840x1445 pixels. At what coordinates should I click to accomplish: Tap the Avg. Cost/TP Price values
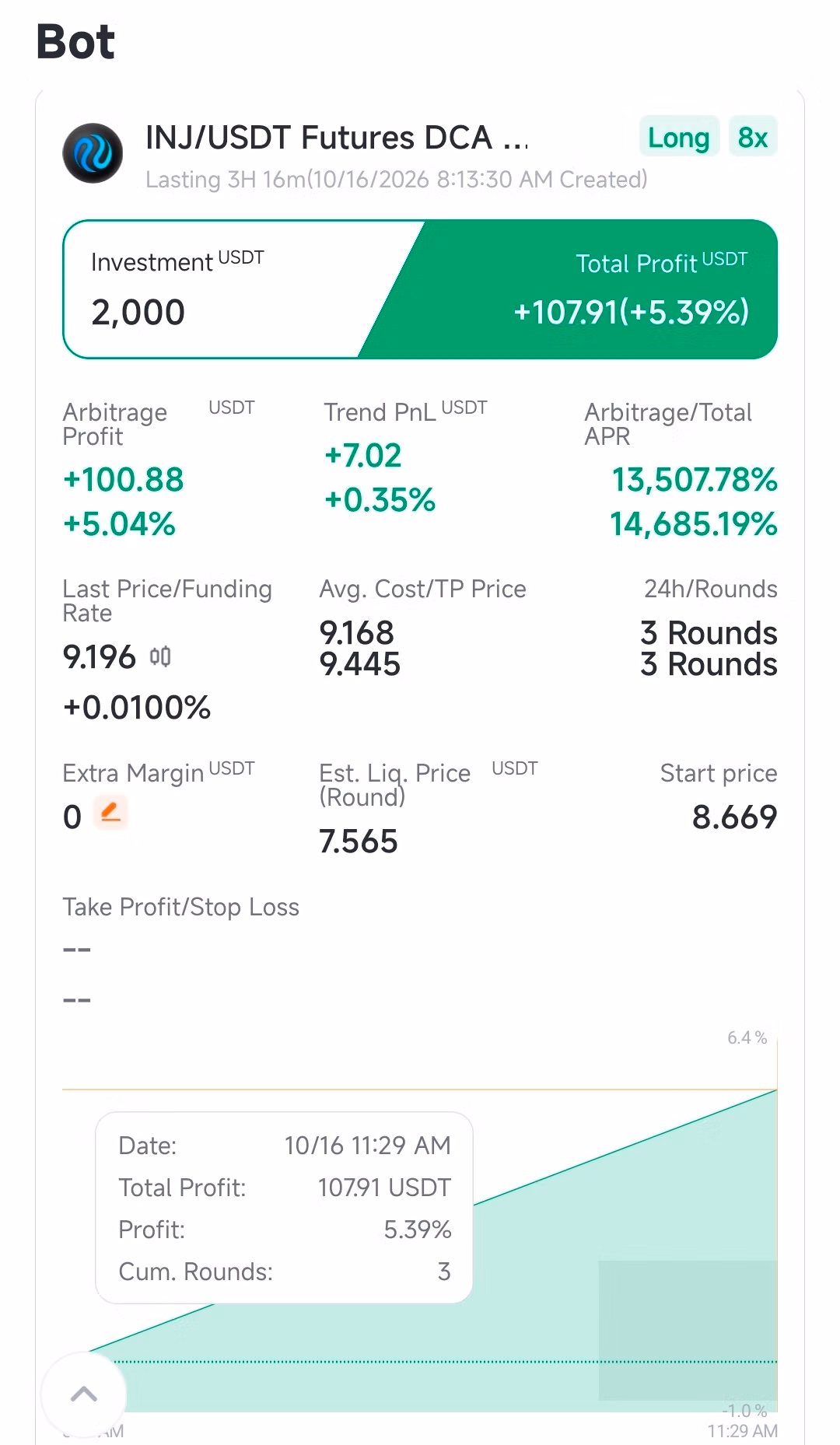click(359, 649)
